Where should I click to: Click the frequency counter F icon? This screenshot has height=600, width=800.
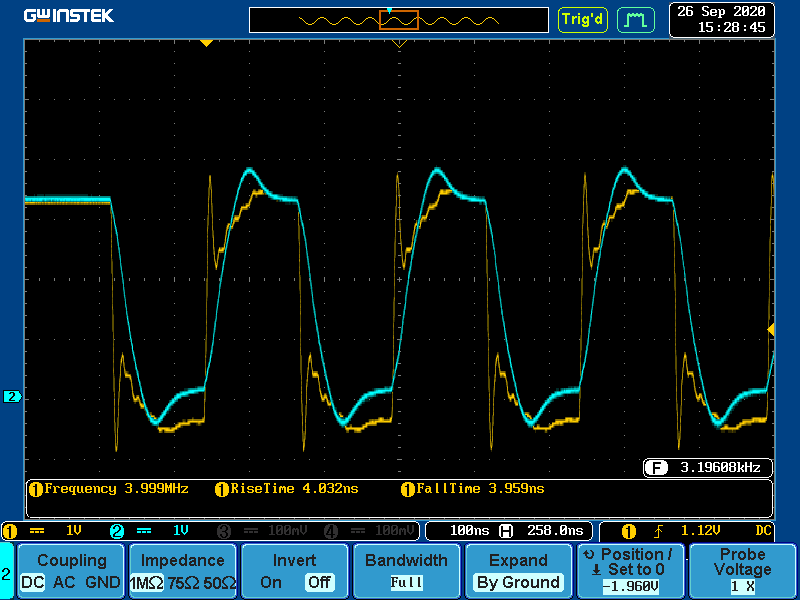click(x=656, y=467)
